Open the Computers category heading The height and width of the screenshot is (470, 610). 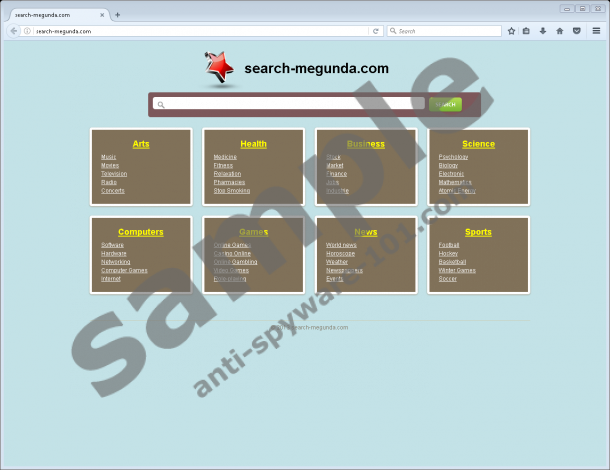[141, 232]
